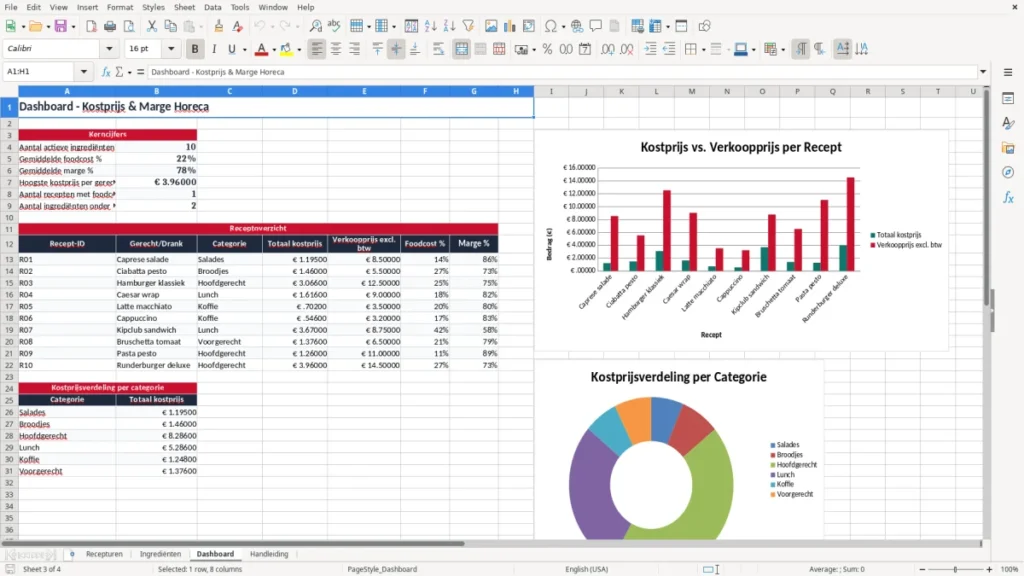Image resolution: width=1024 pixels, height=576 pixels.
Task: Insert a special character
Action: [x=551, y=26]
